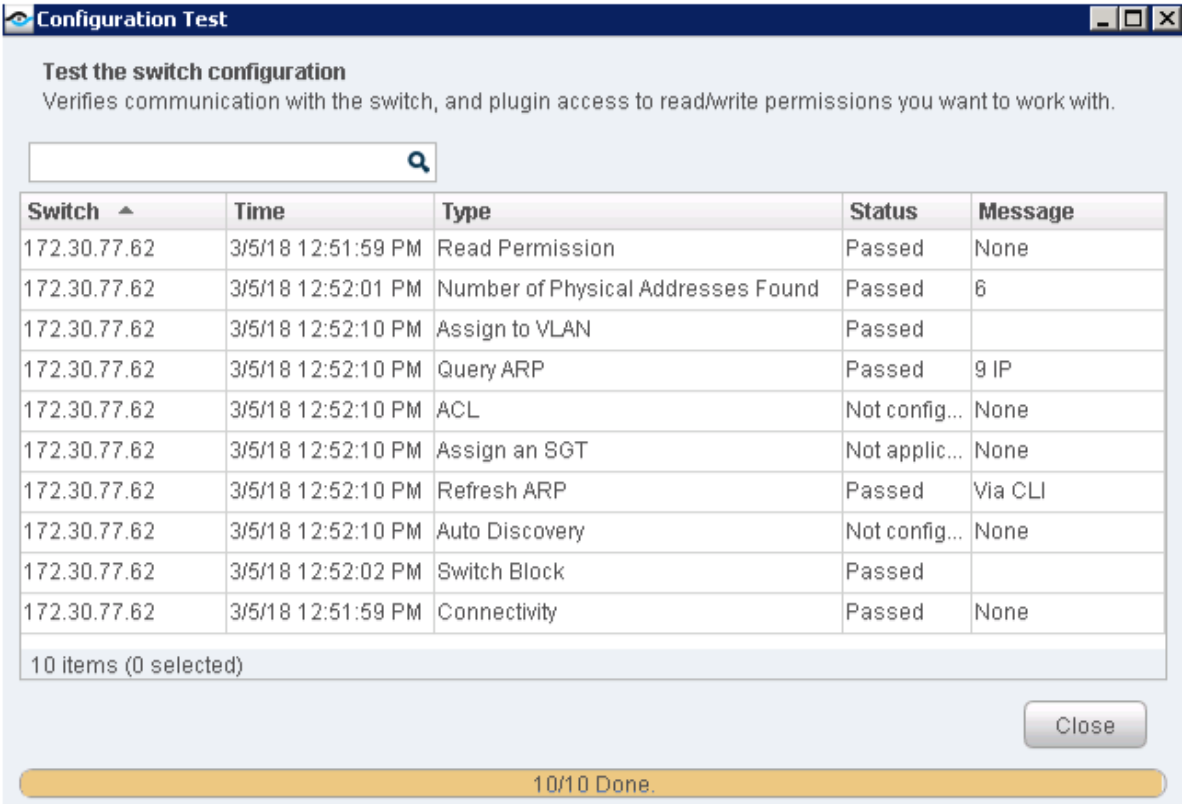Select the Assign an SGT row
The image size is (1184, 804).
pos(512,451)
